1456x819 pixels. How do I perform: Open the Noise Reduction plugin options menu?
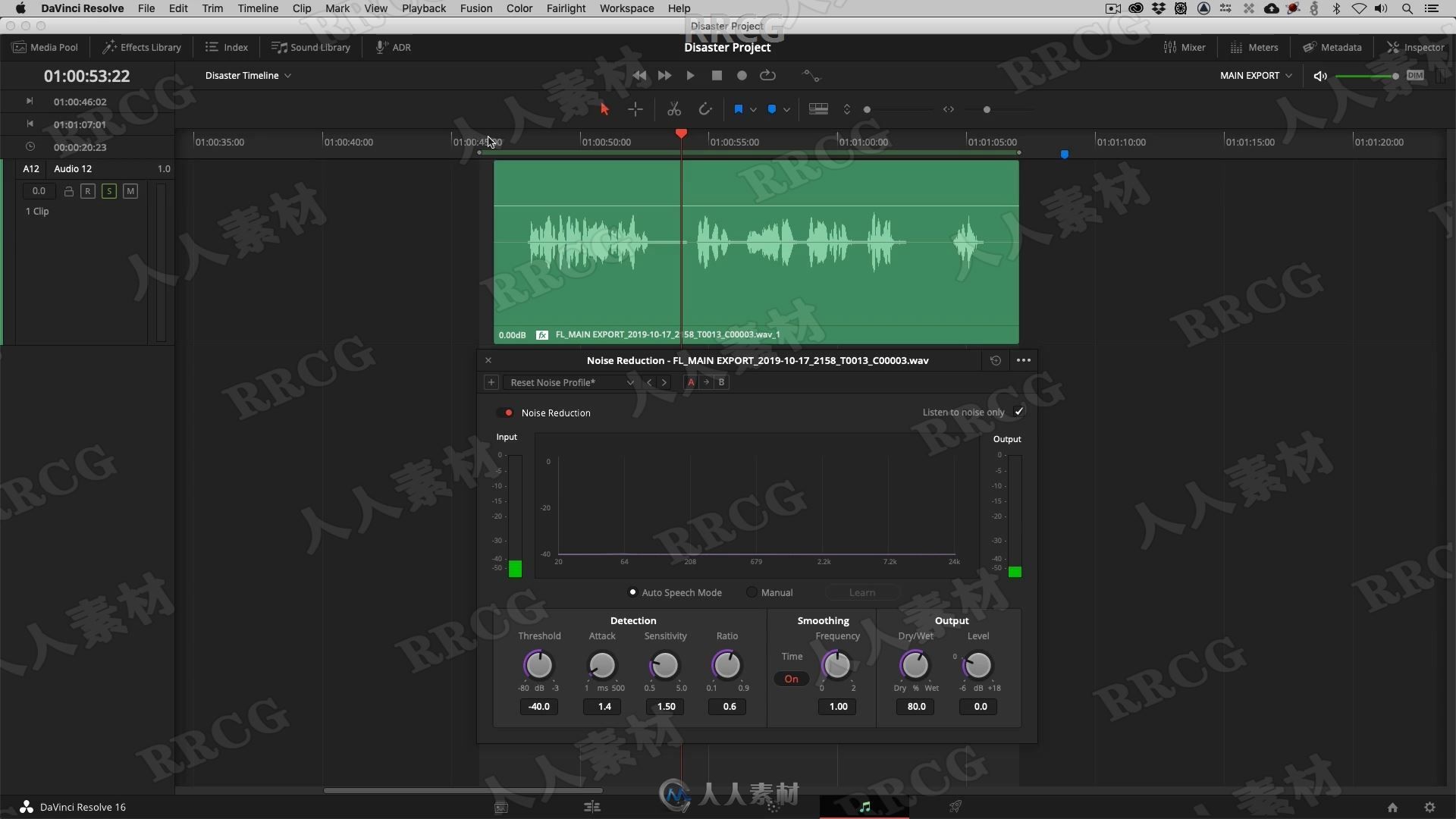1023,360
